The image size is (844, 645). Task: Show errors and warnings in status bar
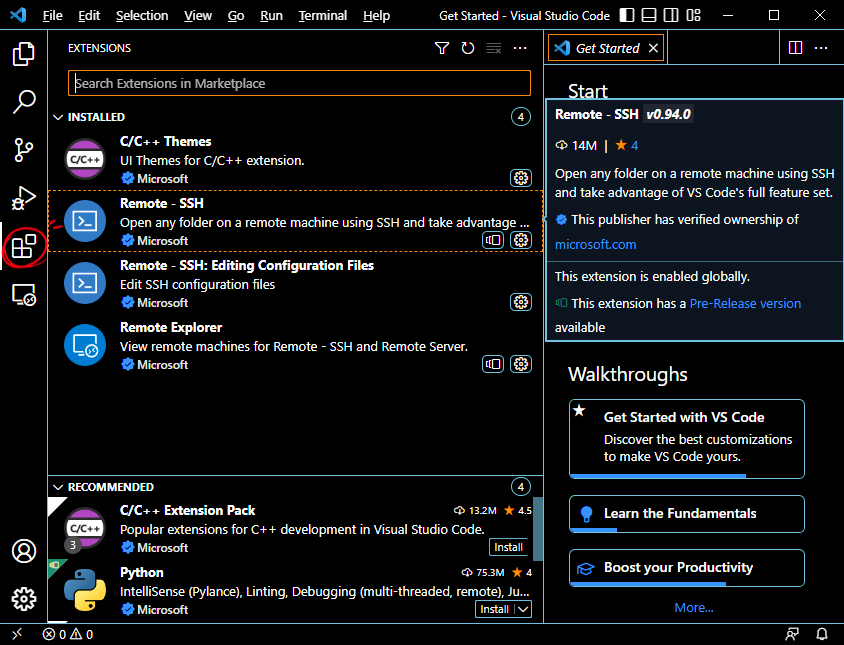click(68, 634)
